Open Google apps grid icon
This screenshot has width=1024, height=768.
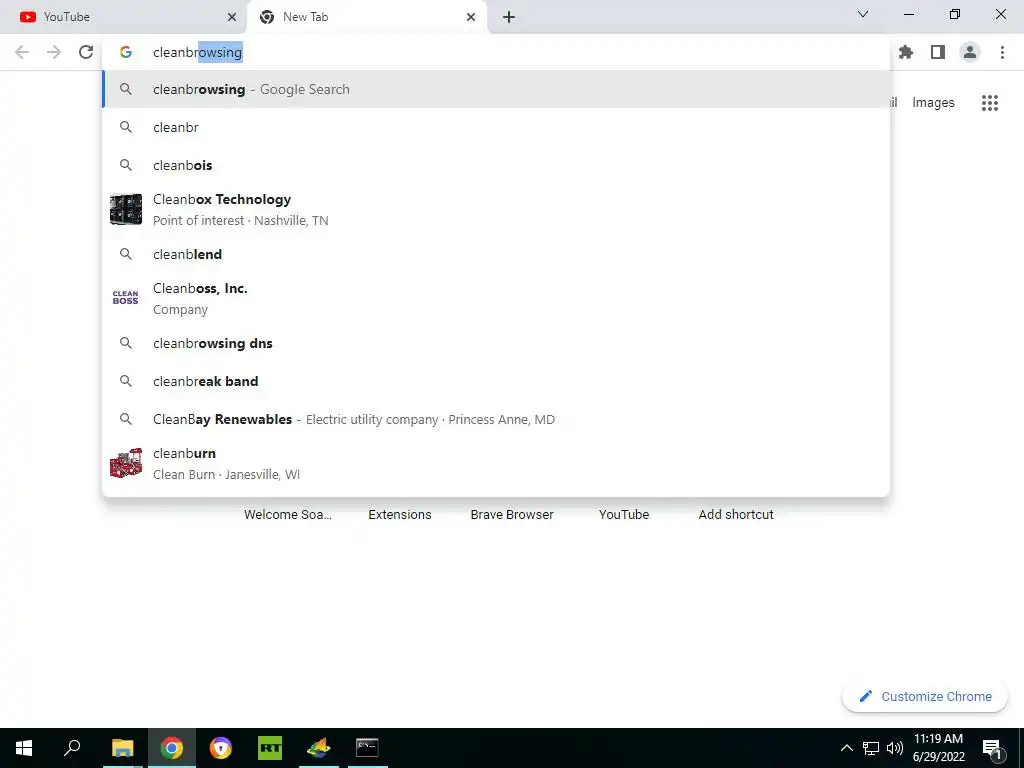(x=989, y=103)
